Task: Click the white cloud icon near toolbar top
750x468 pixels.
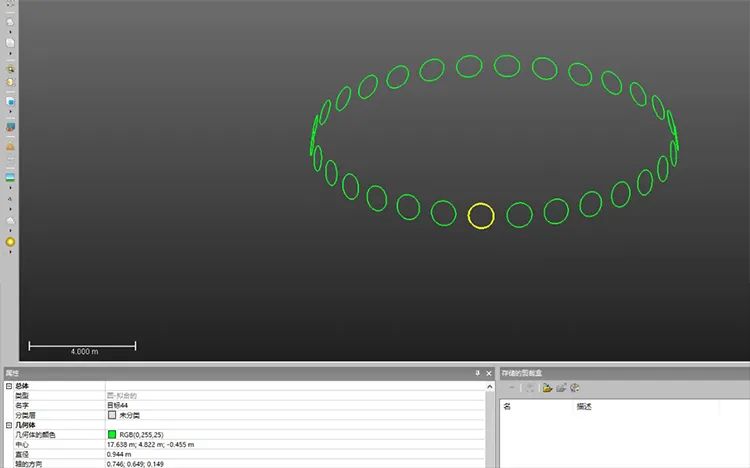Action: pyautogui.click(x=10, y=22)
